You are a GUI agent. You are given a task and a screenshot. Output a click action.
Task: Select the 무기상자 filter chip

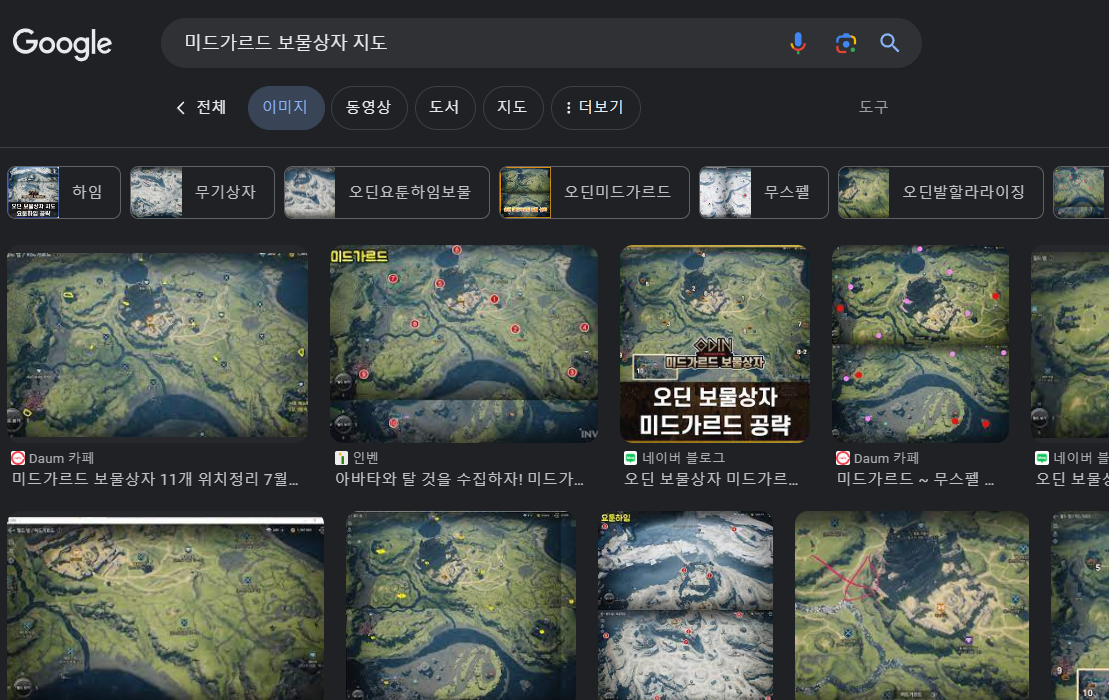(202, 192)
